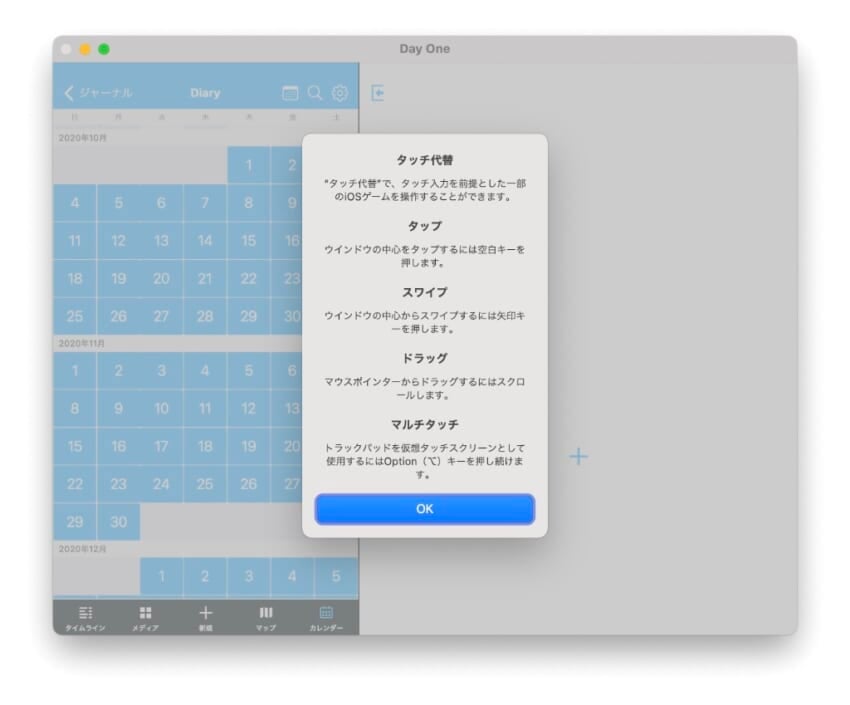
Task: Switch to the メディア tab
Action: coord(145,617)
